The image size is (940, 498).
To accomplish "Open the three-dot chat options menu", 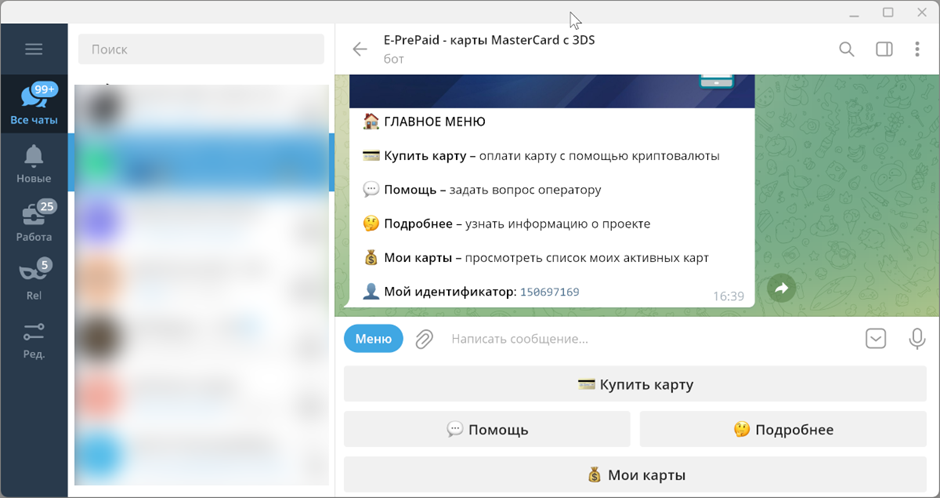I will pyautogui.click(x=917, y=49).
